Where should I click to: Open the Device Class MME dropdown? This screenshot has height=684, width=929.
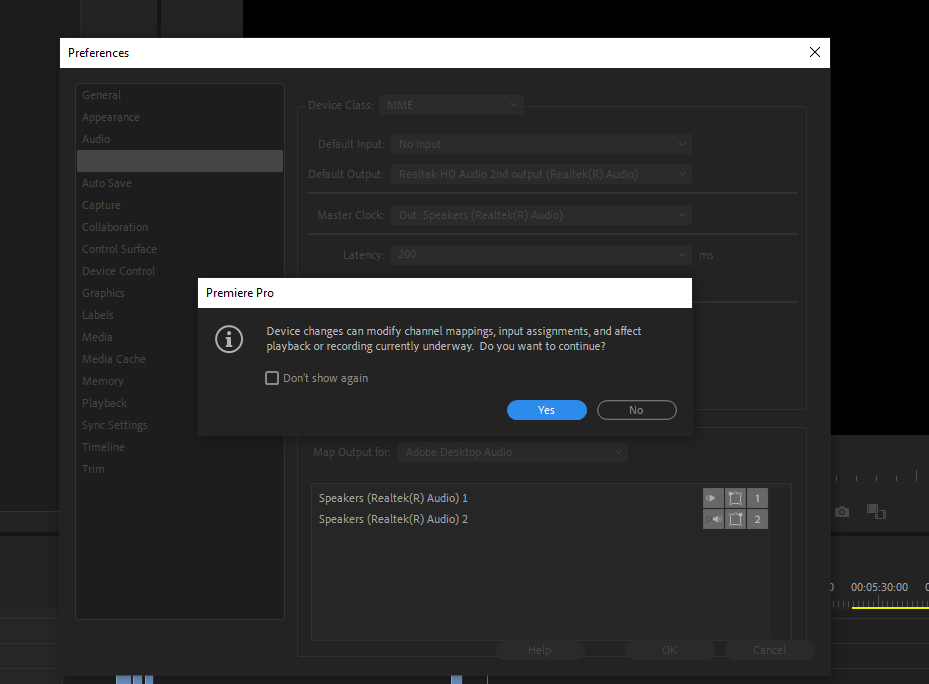[451, 105]
